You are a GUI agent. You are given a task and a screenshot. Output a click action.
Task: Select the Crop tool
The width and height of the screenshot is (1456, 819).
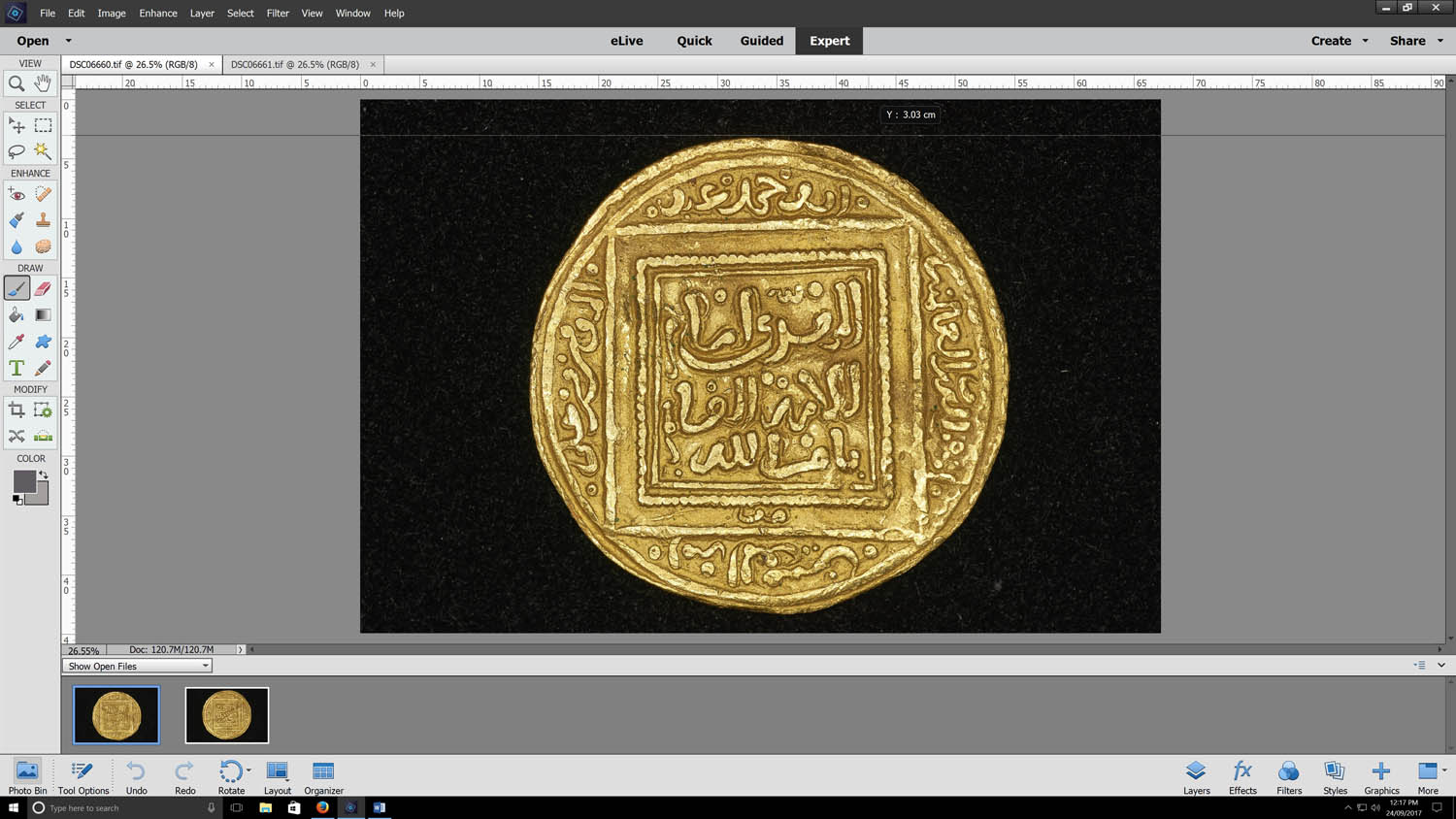(17, 410)
